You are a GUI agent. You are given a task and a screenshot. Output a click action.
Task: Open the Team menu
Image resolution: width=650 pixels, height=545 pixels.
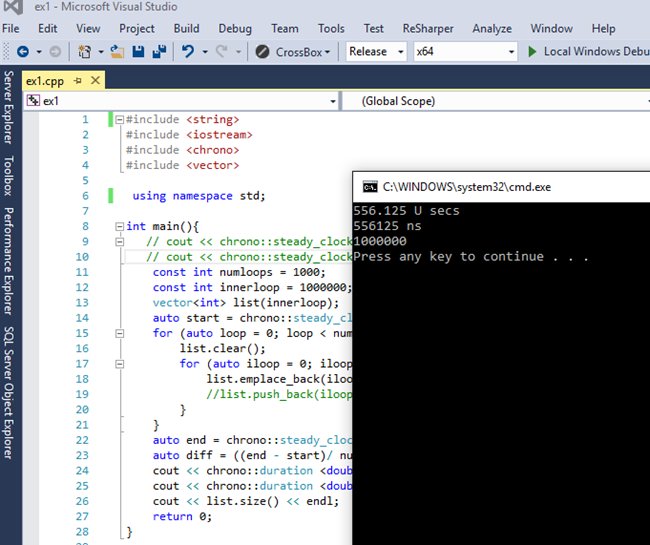pyautogui.click(x=285, y=29)
